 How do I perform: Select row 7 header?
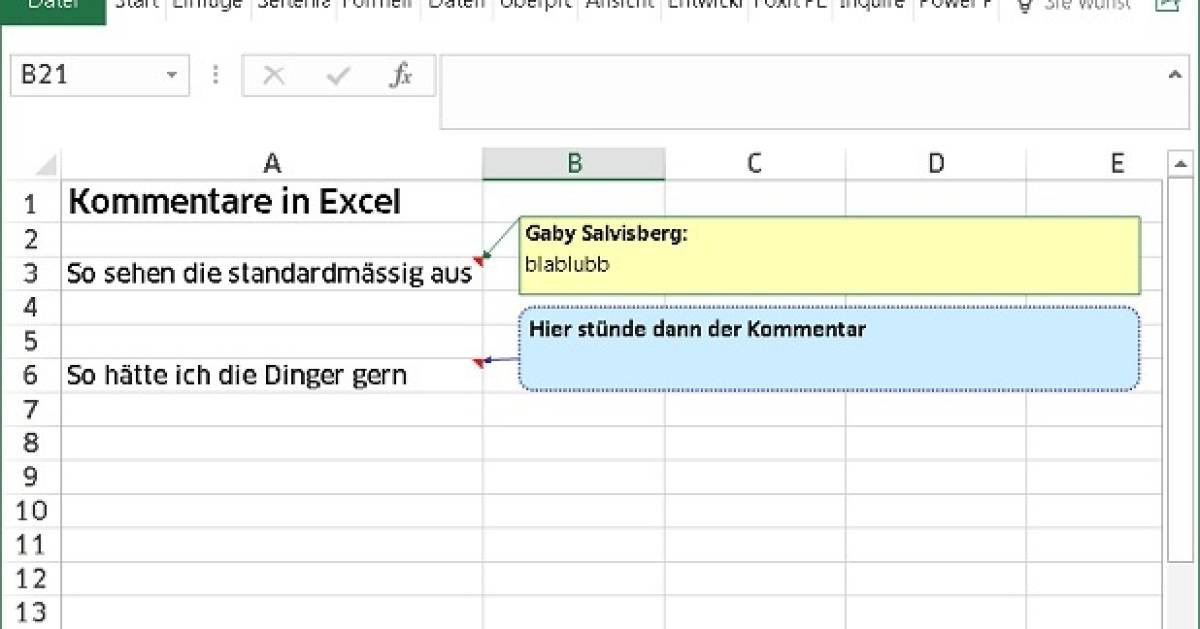click(30, 410)
